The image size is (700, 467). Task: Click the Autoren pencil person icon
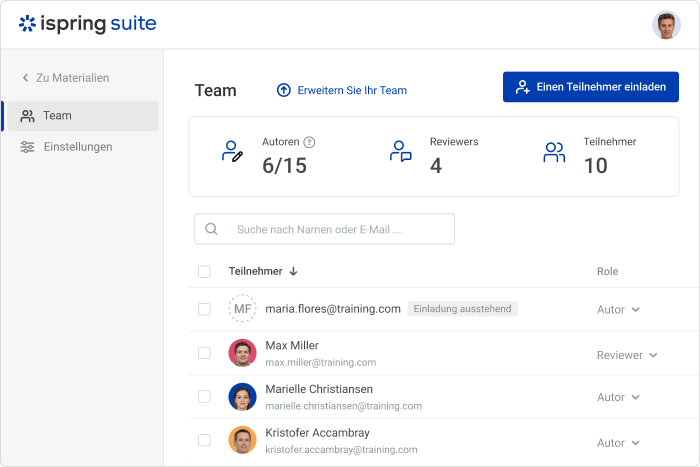pos(232,151)
